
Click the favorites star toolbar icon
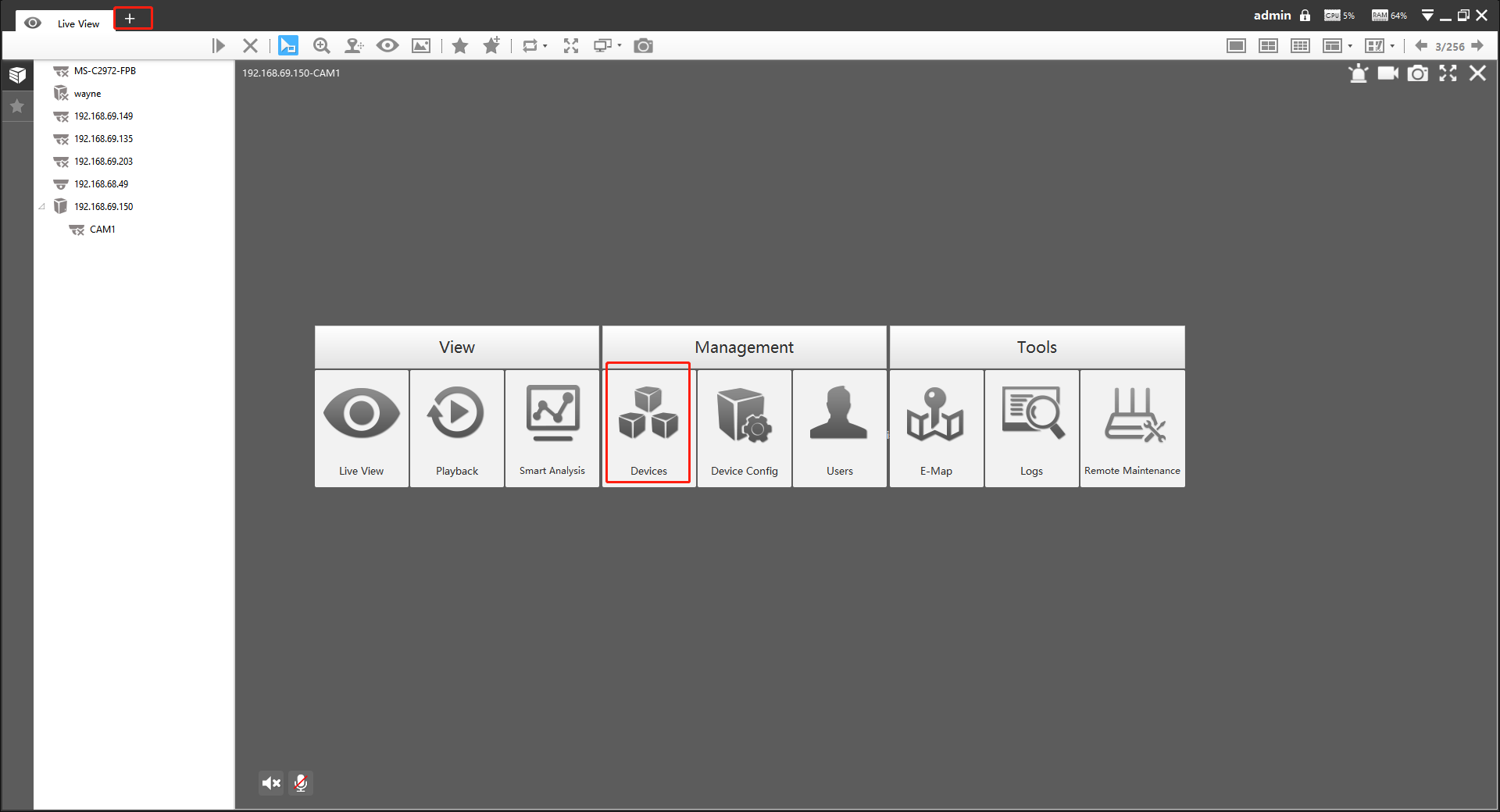460,46
